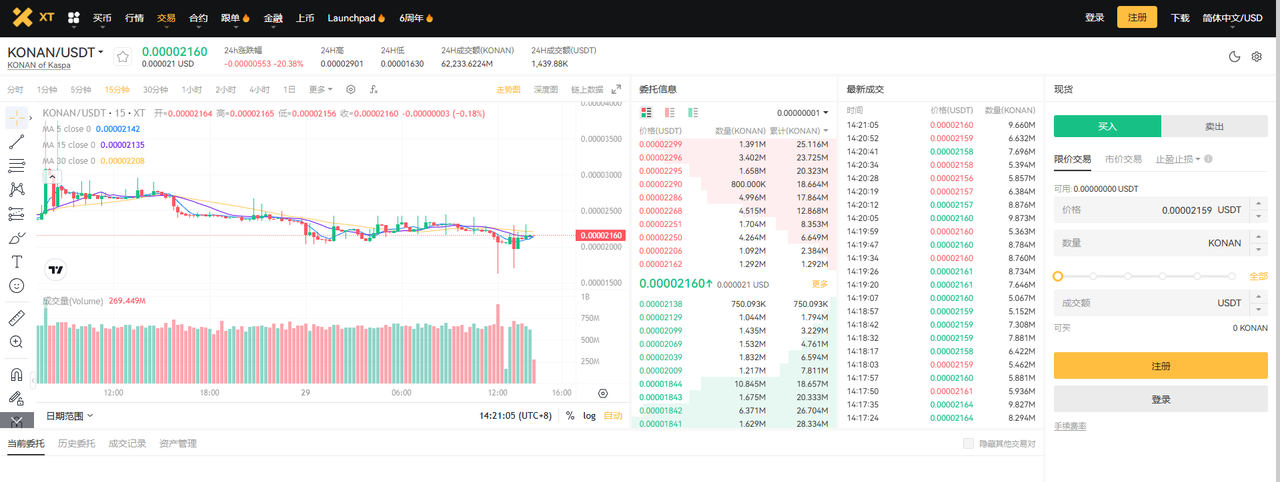Open price precision 0.00000001 dropdown
Viewport: 1280px width, 482px height.
(802, 112)
